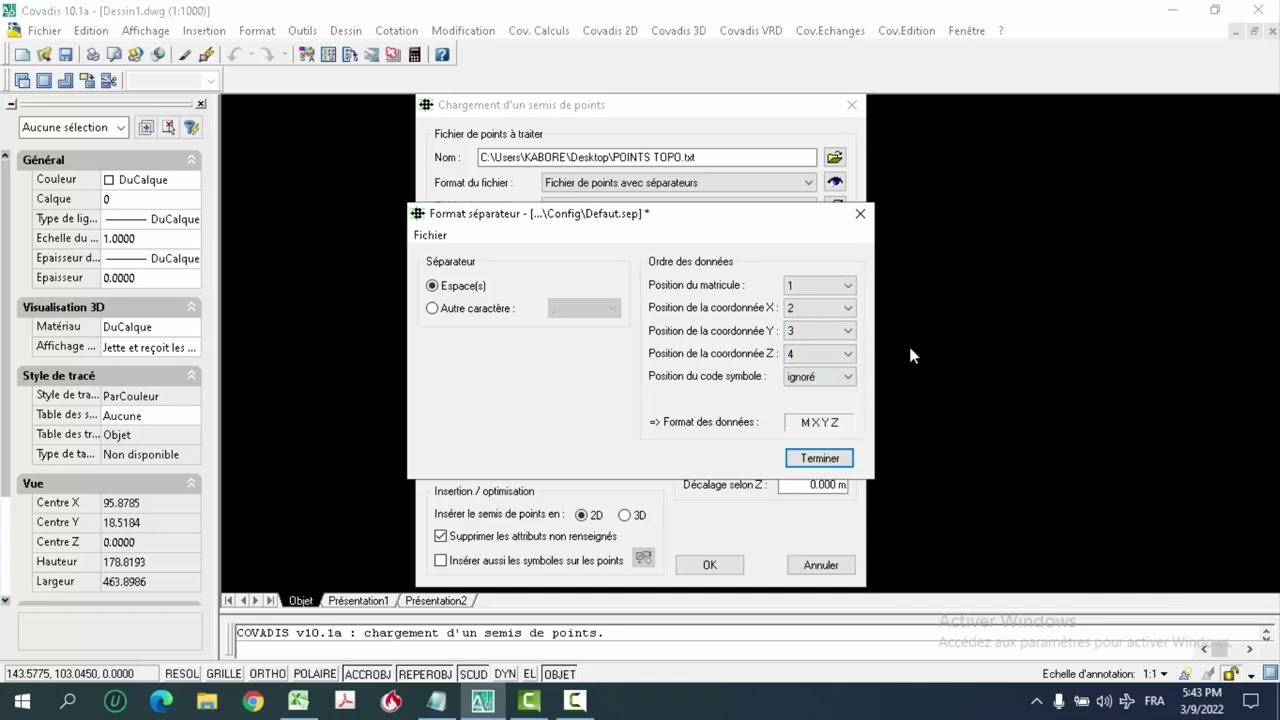Click the Undo arrow icon
Viewport: 1280px width, 720px height.
(x=236, y=55)
